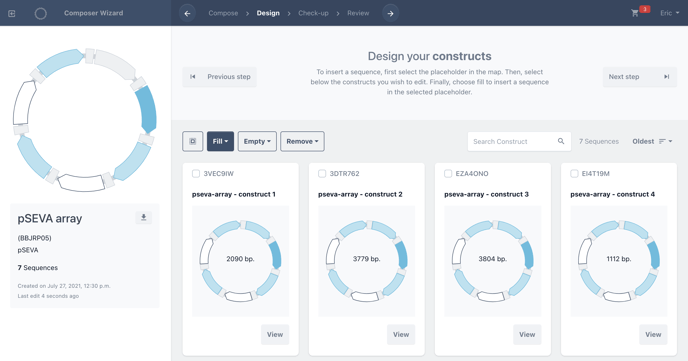
Task: Open the Fill dropdown
Action: click(x=220, y=141)
